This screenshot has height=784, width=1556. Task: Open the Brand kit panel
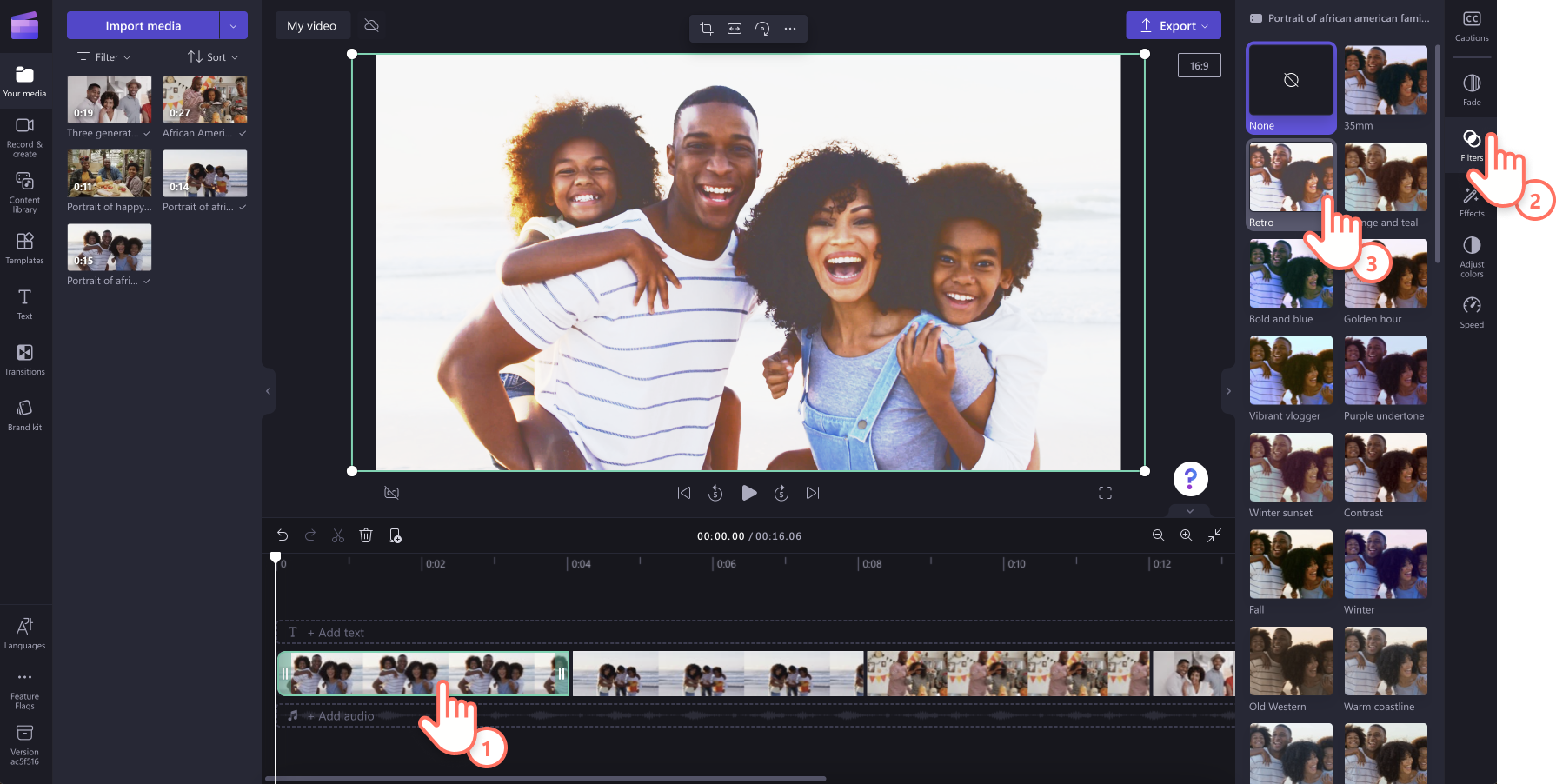[24, 415]
